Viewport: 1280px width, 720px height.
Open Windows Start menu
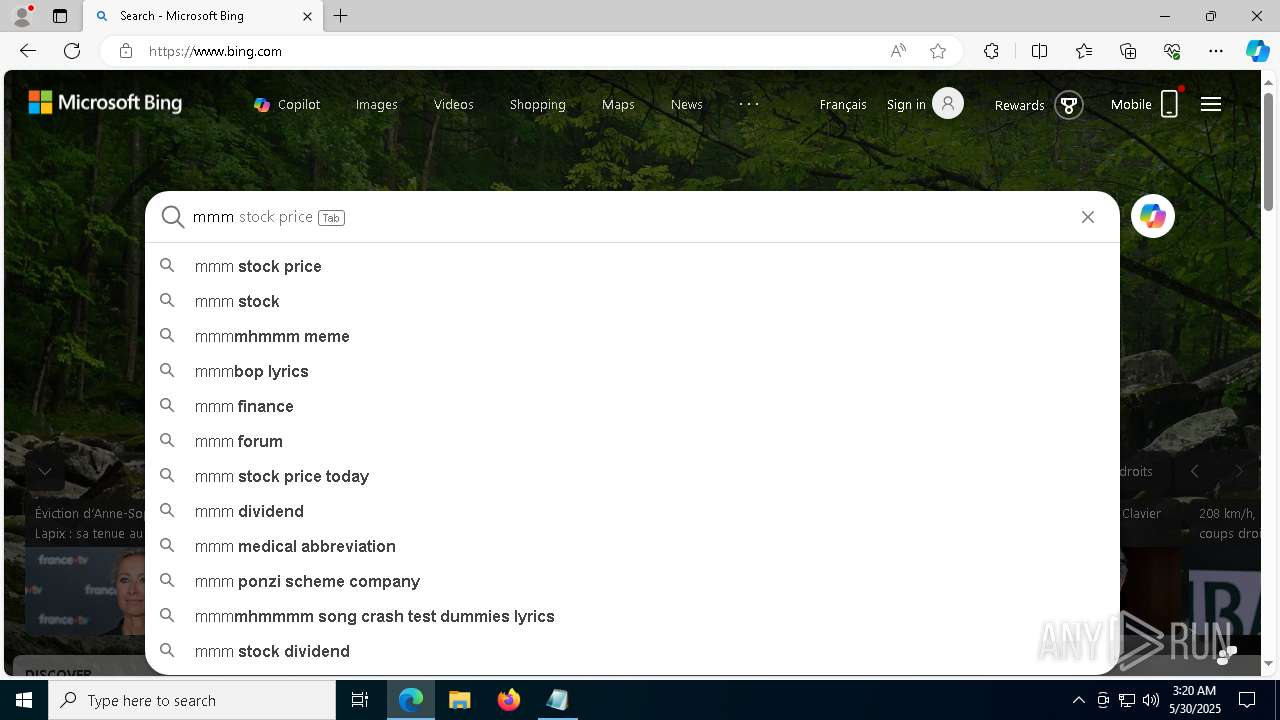[x=24, y=700]
